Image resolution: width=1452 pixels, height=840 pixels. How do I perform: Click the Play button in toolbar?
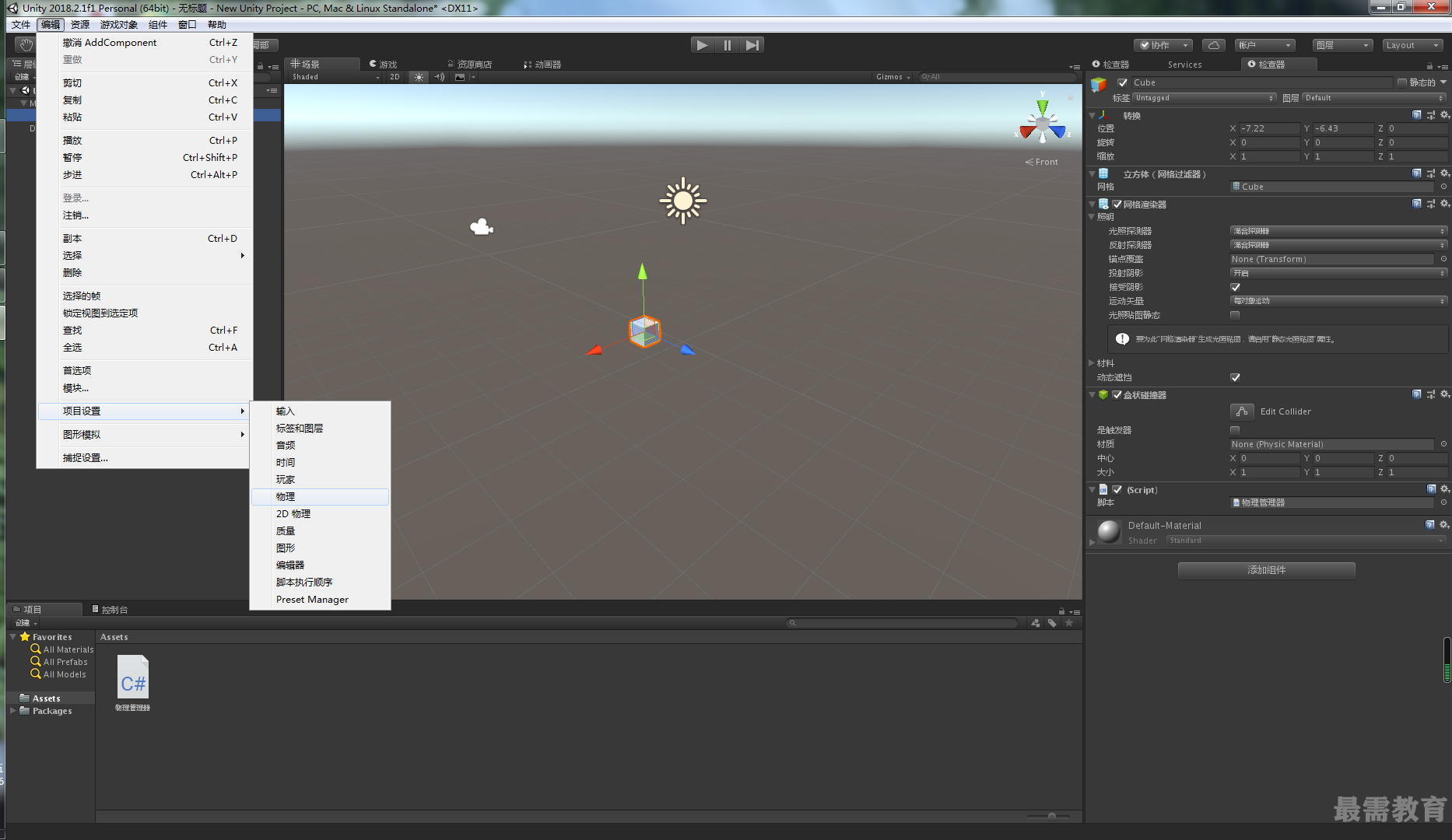click(x=702, y=45)
